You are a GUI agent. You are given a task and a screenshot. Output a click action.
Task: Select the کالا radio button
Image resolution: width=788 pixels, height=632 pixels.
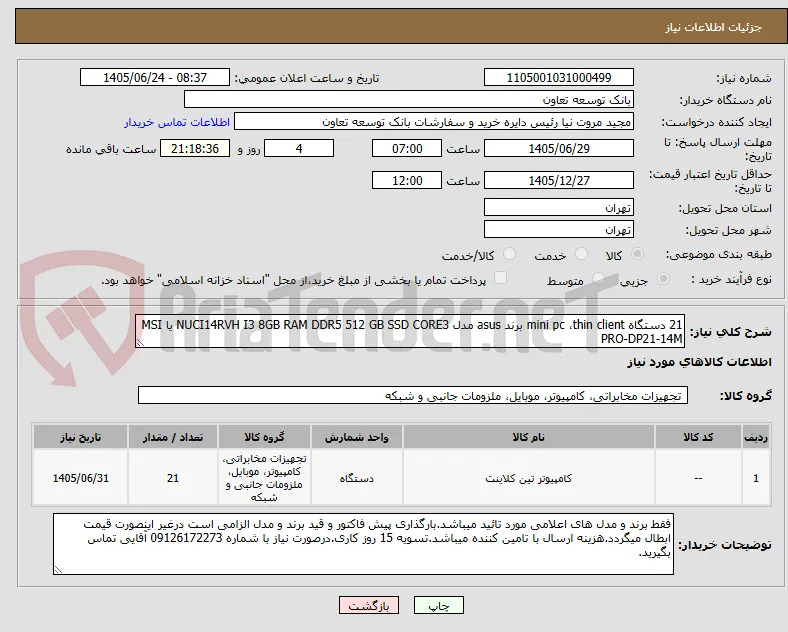coord(637,254)
